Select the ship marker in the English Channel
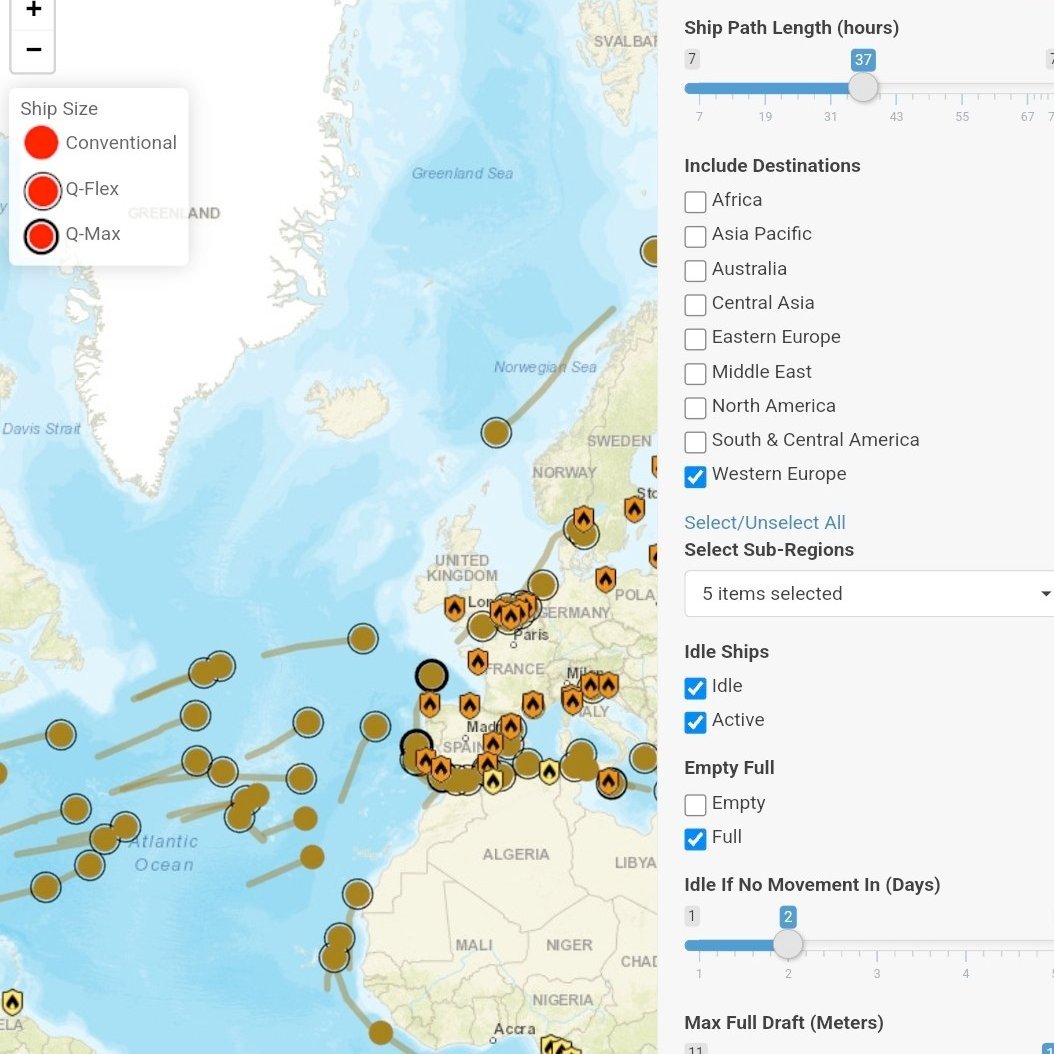 click(482, 626)
